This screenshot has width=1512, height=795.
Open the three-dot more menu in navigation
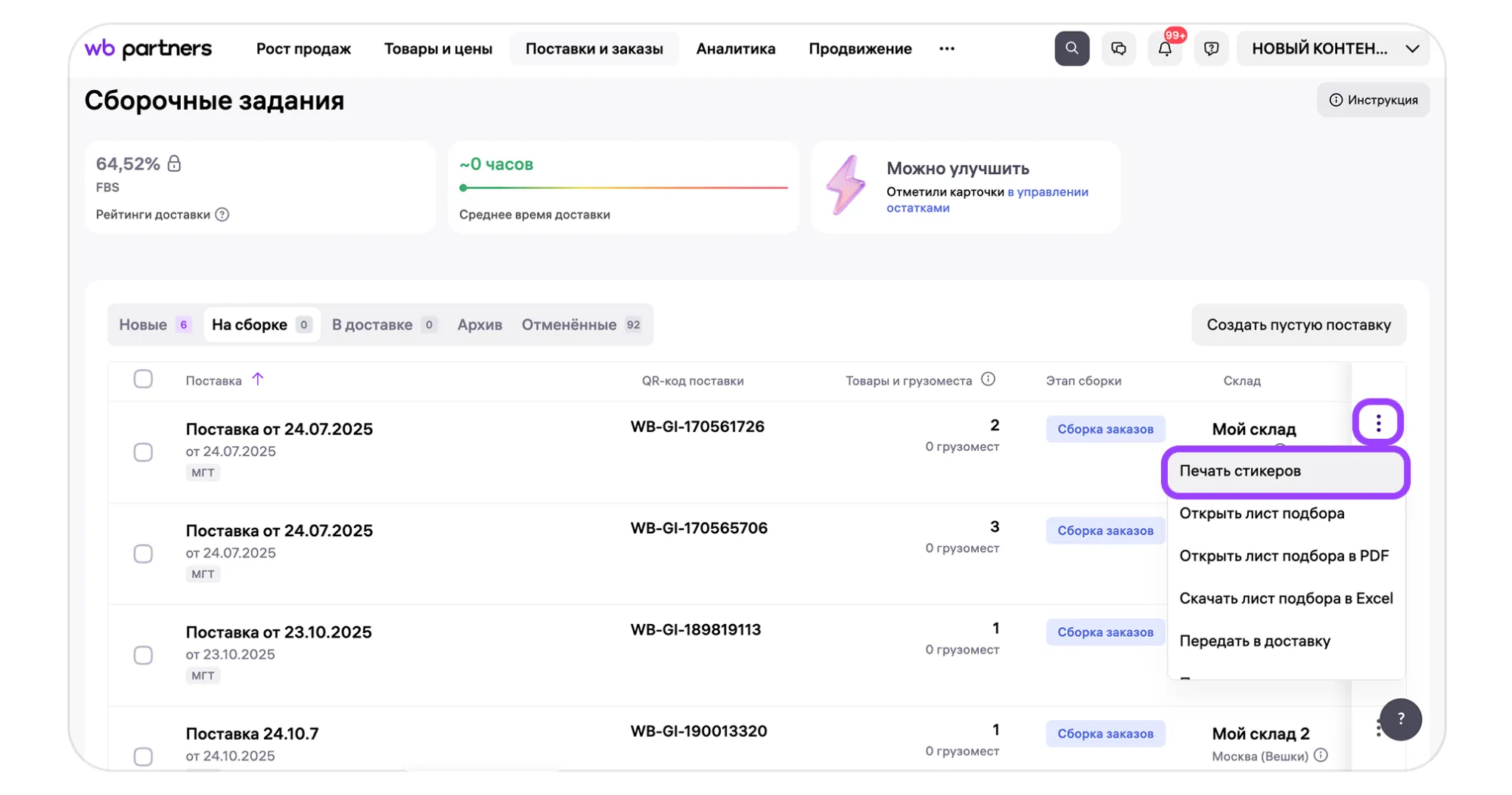(946, 48)
